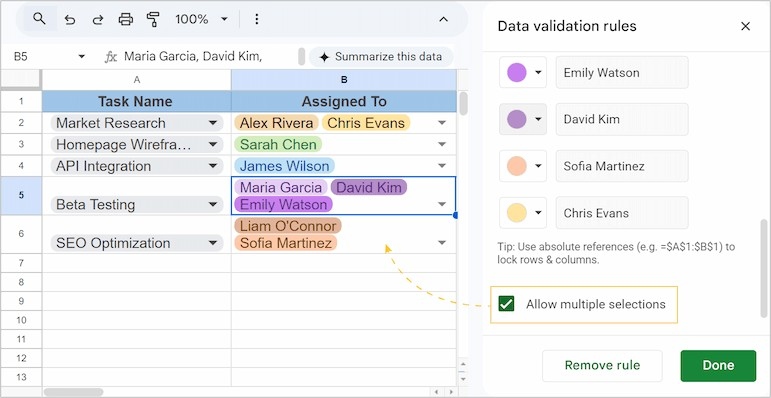
Task: Open the search menus magnifier icon
Action: tap(39, 19)
